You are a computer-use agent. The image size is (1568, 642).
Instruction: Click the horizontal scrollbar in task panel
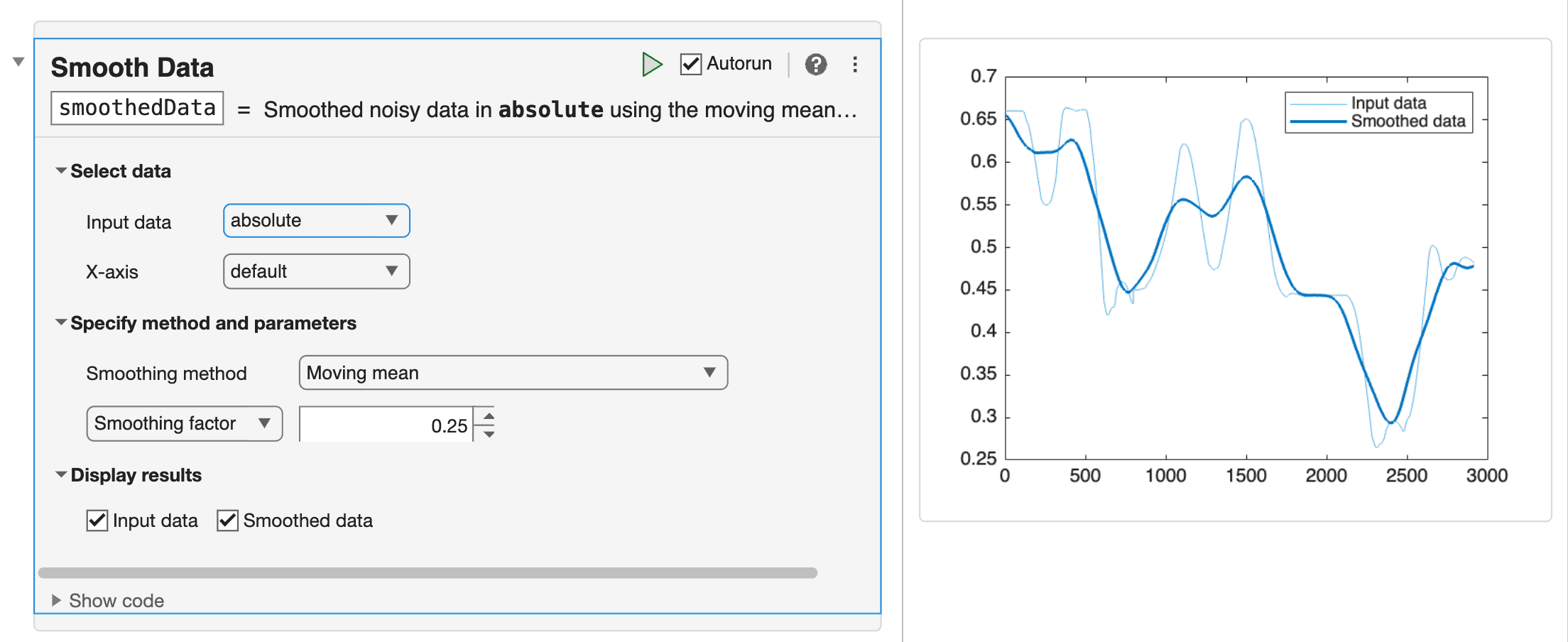(x=428, y=572)
